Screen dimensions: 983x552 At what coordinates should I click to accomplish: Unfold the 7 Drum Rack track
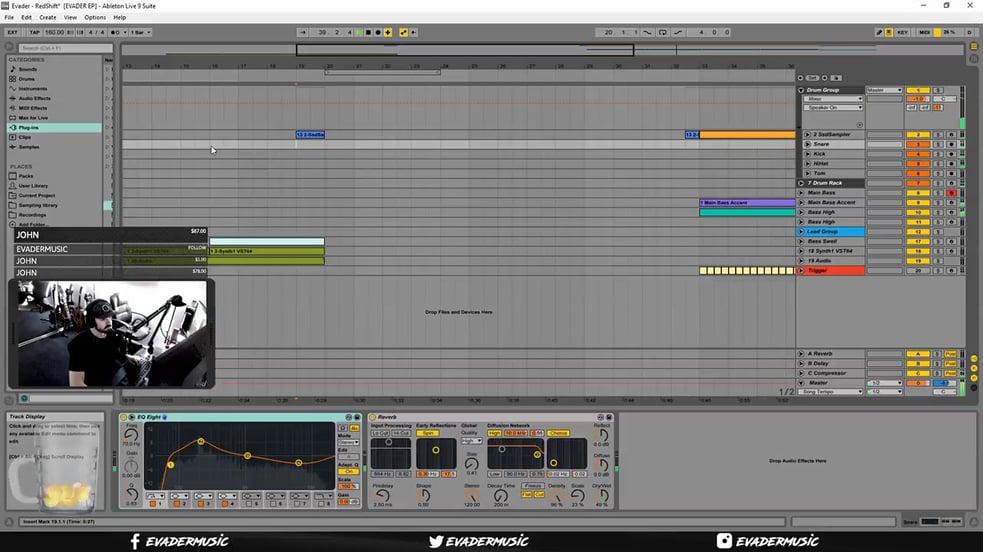(801, 183)
